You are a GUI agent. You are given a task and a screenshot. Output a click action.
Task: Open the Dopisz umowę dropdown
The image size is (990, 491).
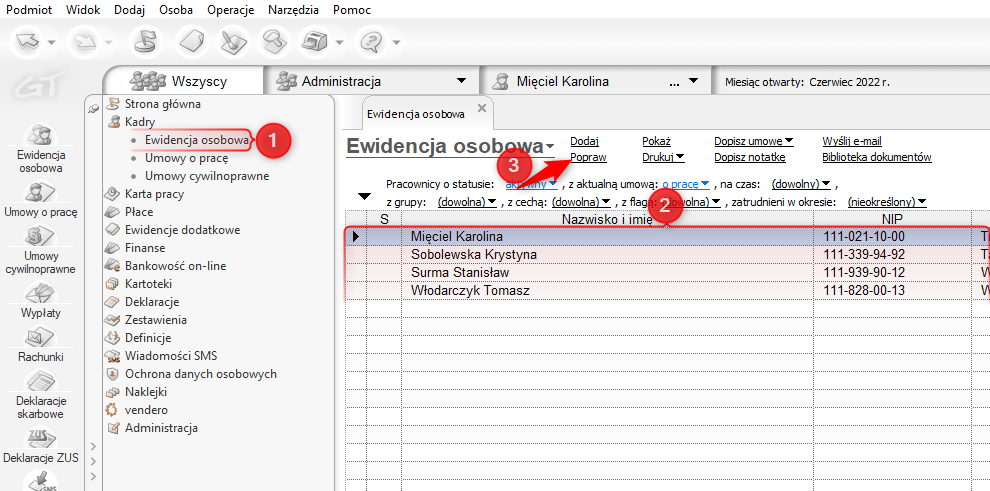tap(753, 141)
